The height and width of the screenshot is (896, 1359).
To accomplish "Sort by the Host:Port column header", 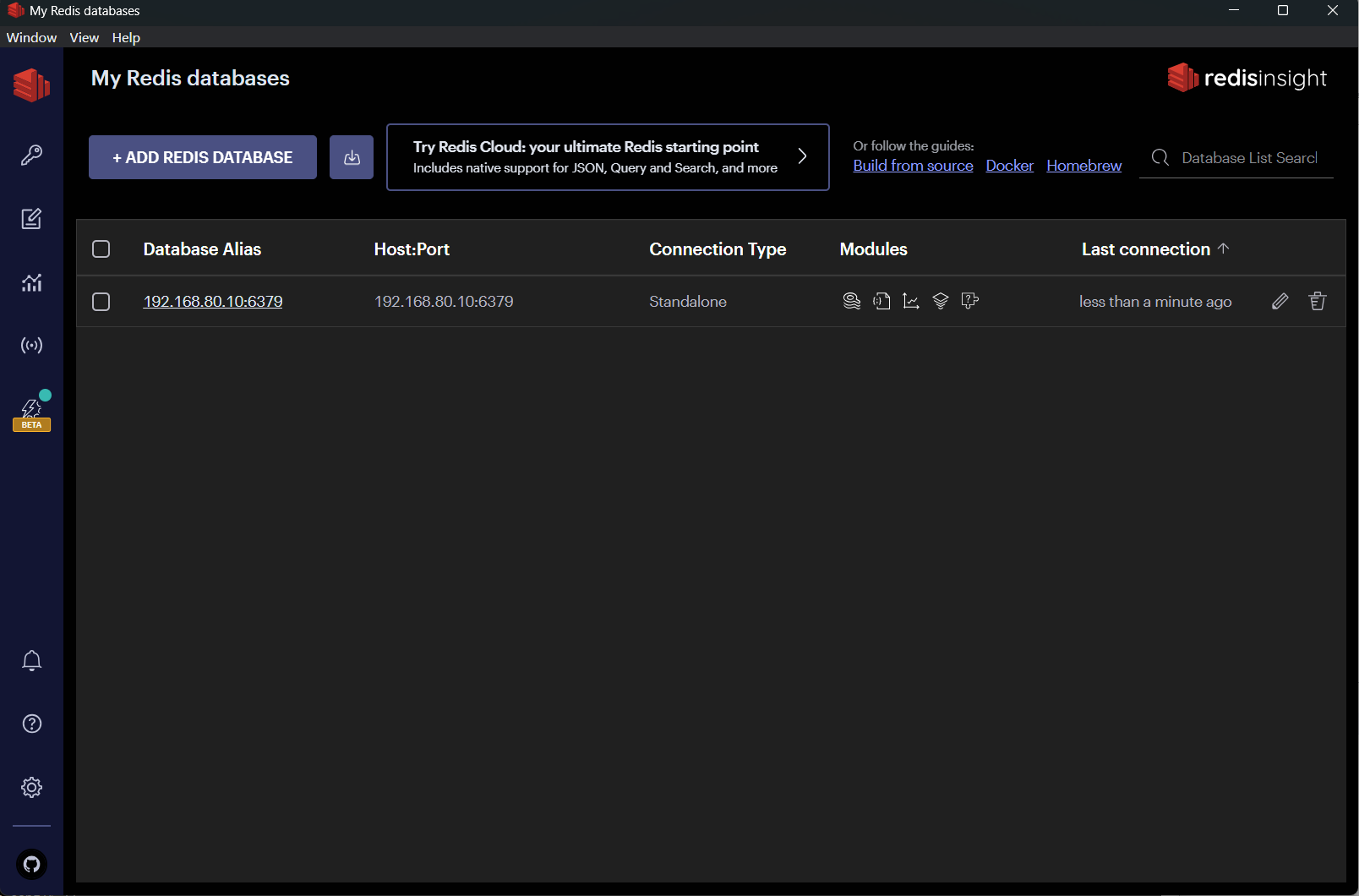I will tap(412, 249).
